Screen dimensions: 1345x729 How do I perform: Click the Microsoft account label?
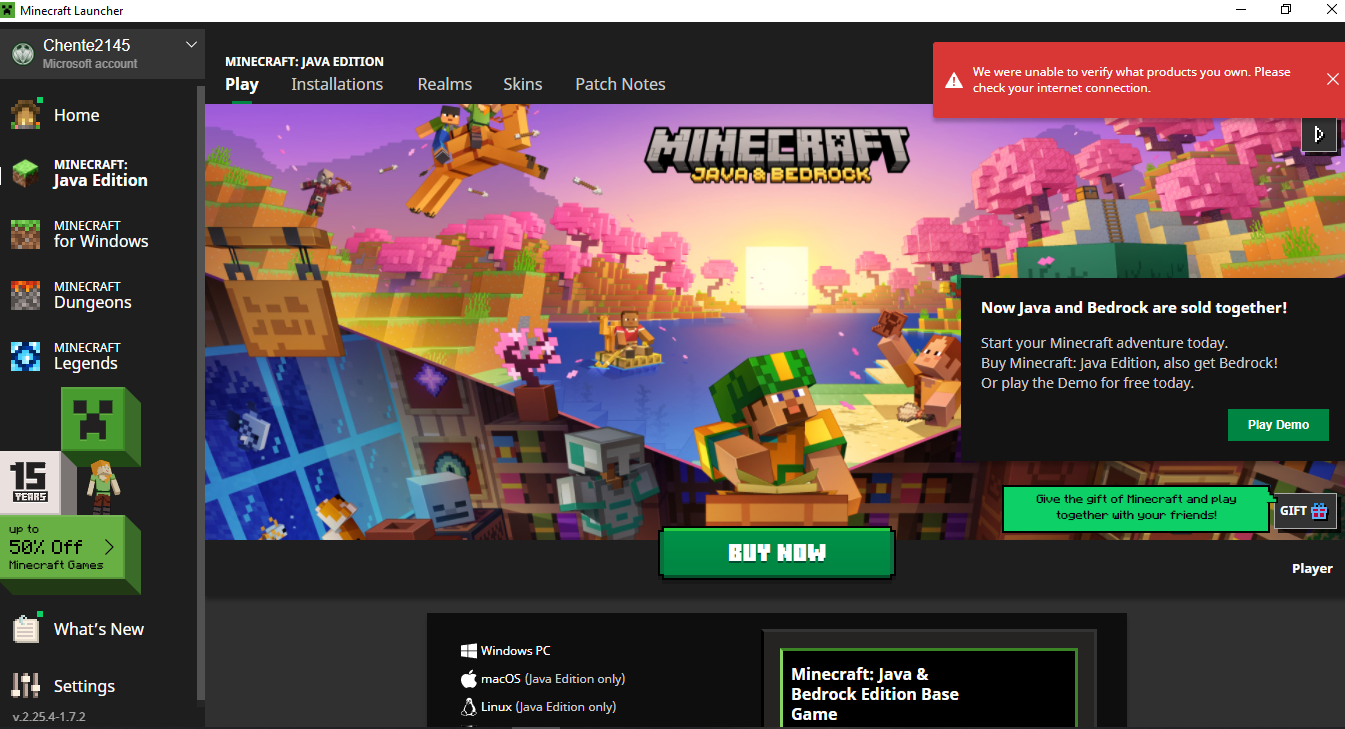coord(90,64)
